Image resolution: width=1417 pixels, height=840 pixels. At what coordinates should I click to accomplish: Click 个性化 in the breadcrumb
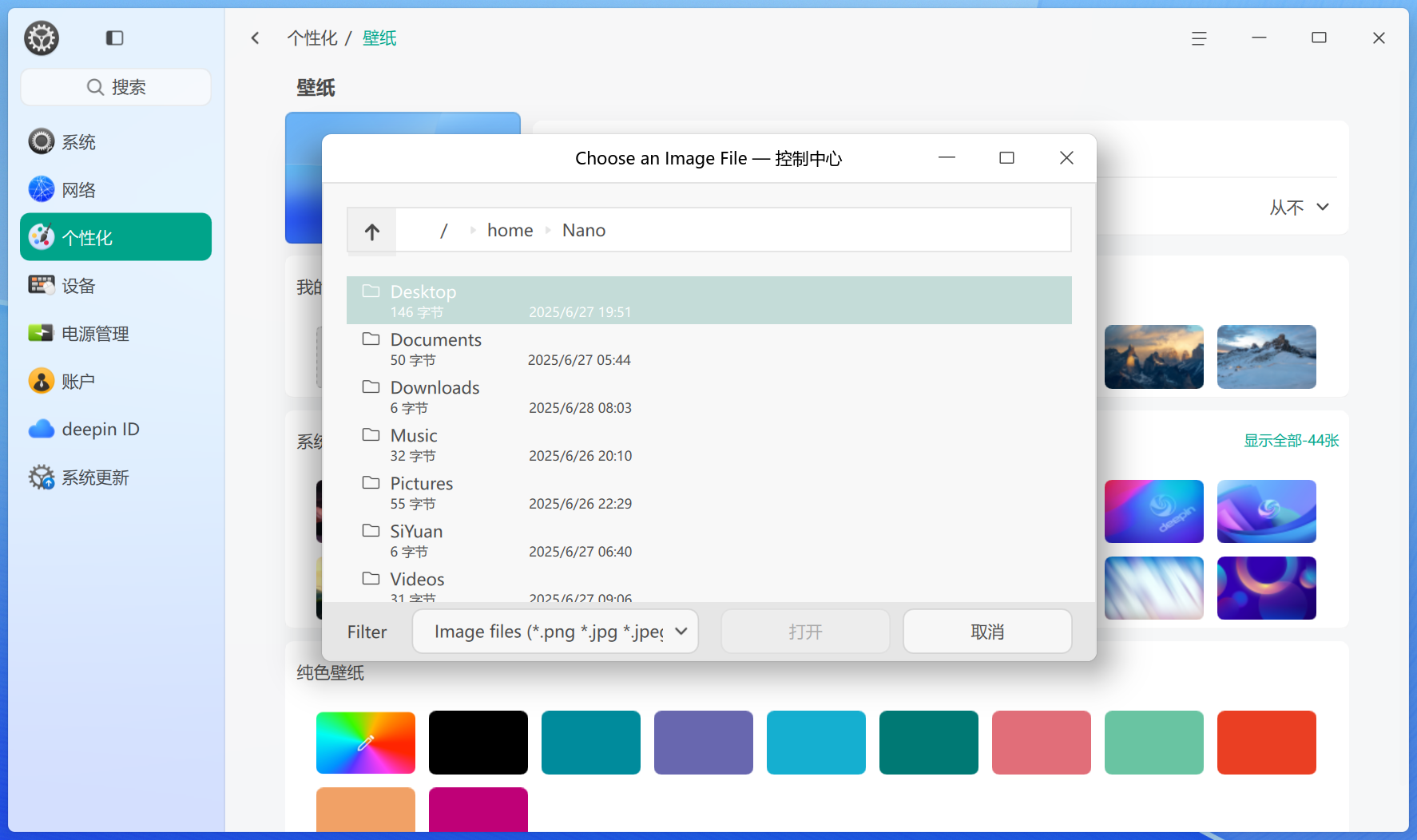pos(312,38)
